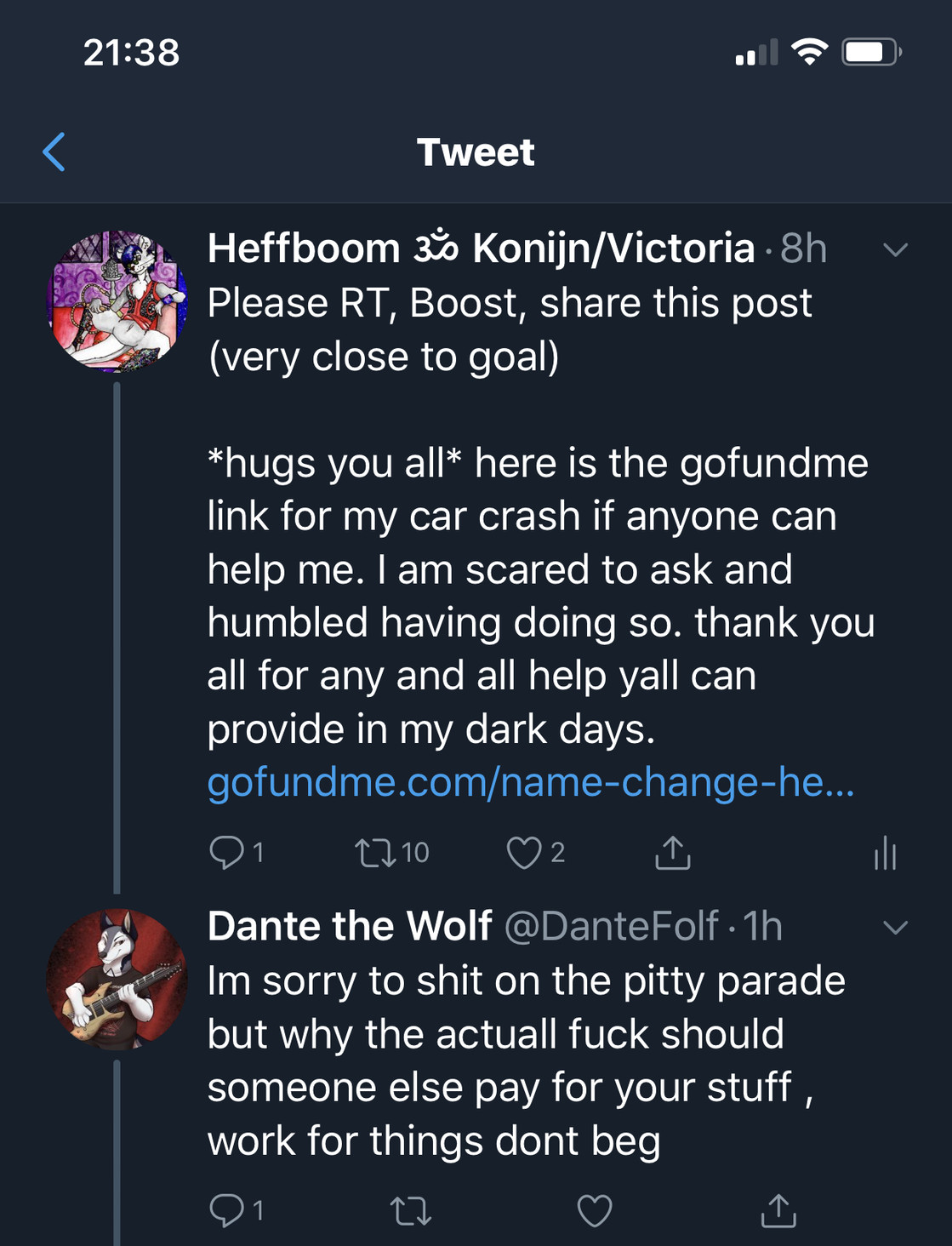Tap the back arrow in the header
952x1246 pixels.
(x=54, y=152)
